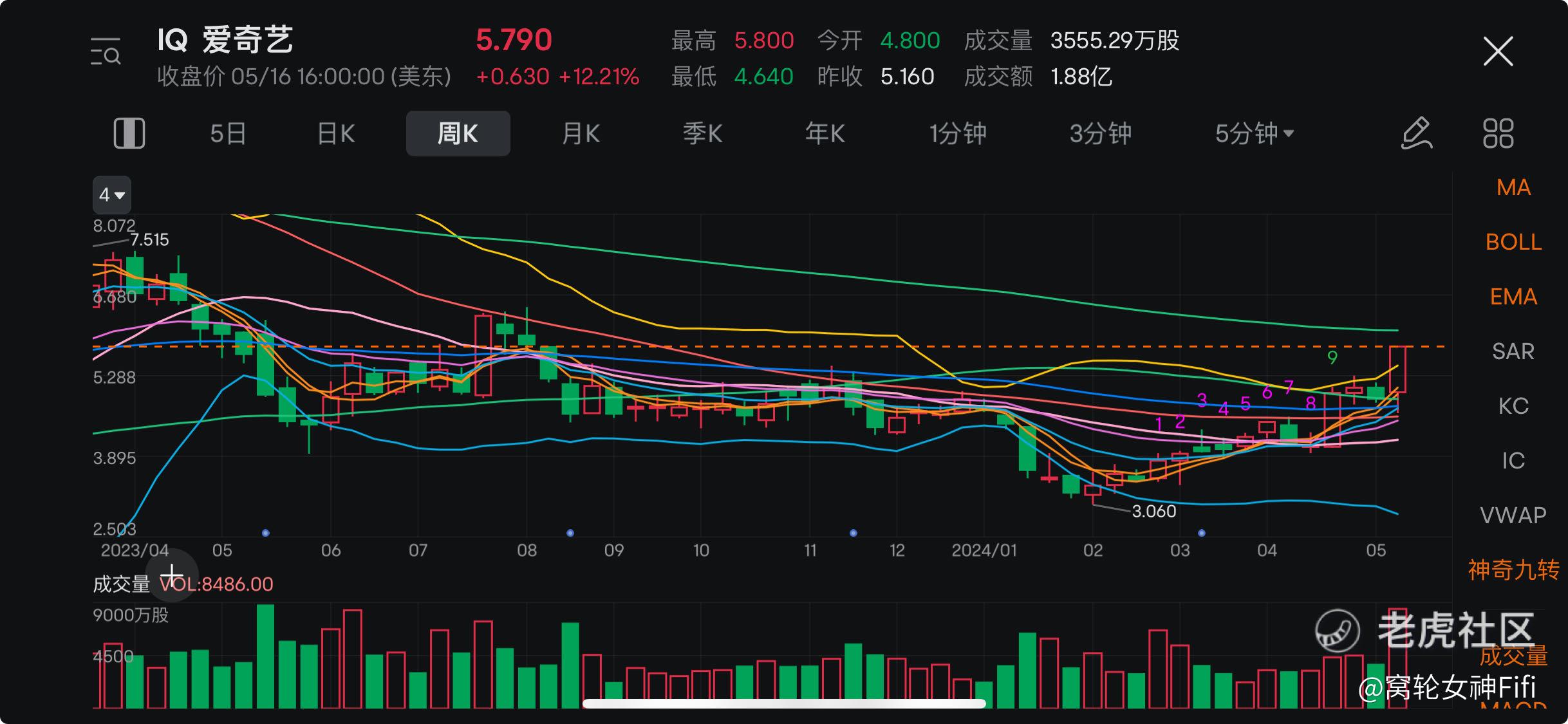Click the 最高 5.800 value
Image resolution: width=1568 pixels, height=724 pixels.
coord(764,41)
